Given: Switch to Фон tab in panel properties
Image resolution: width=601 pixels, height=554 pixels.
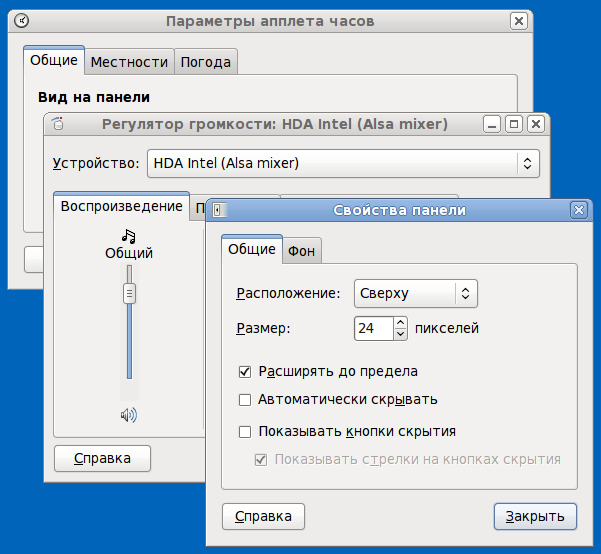Looking at the screenshot, I should point(301,251).
